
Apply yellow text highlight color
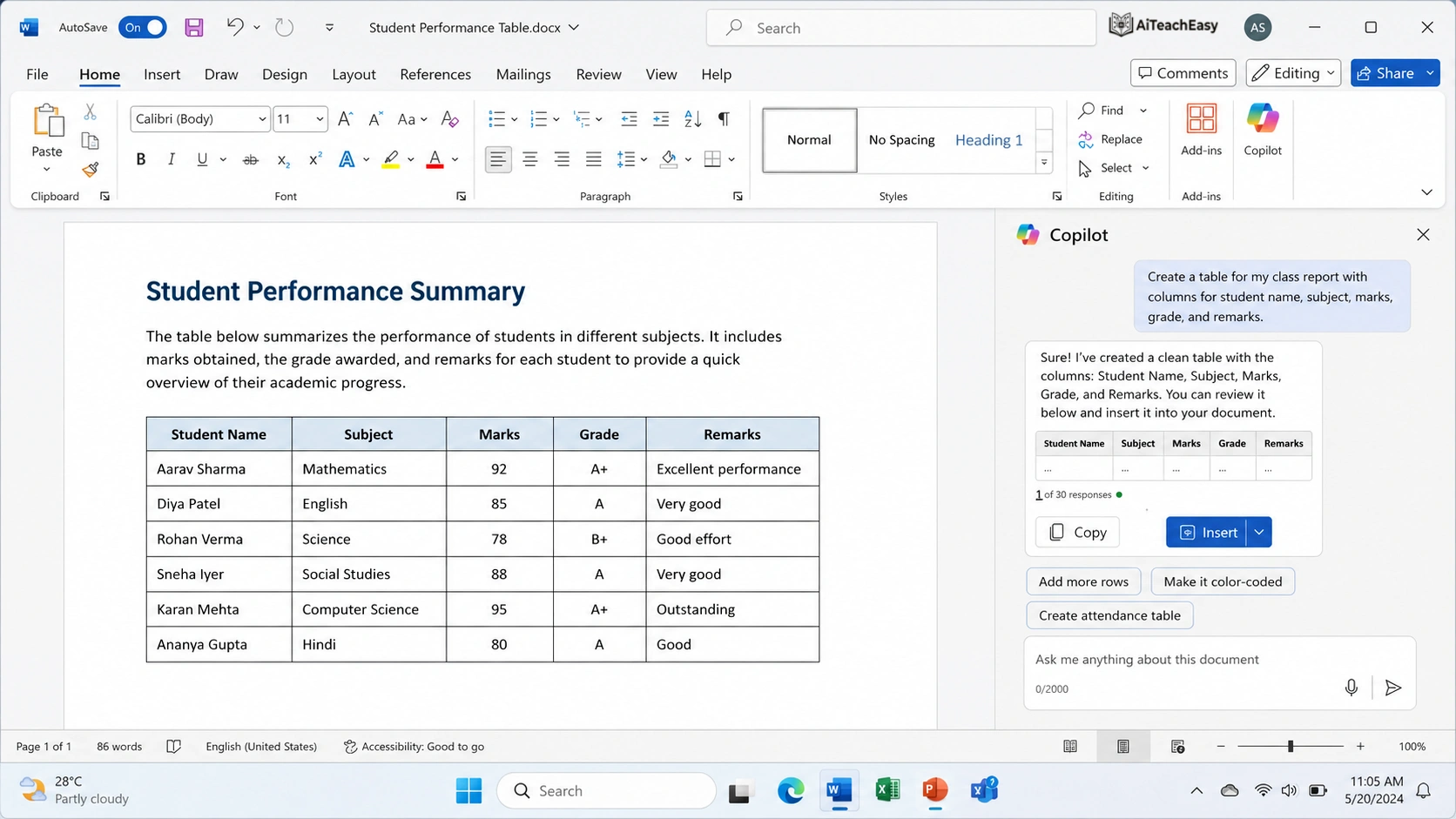click(391, 159)
